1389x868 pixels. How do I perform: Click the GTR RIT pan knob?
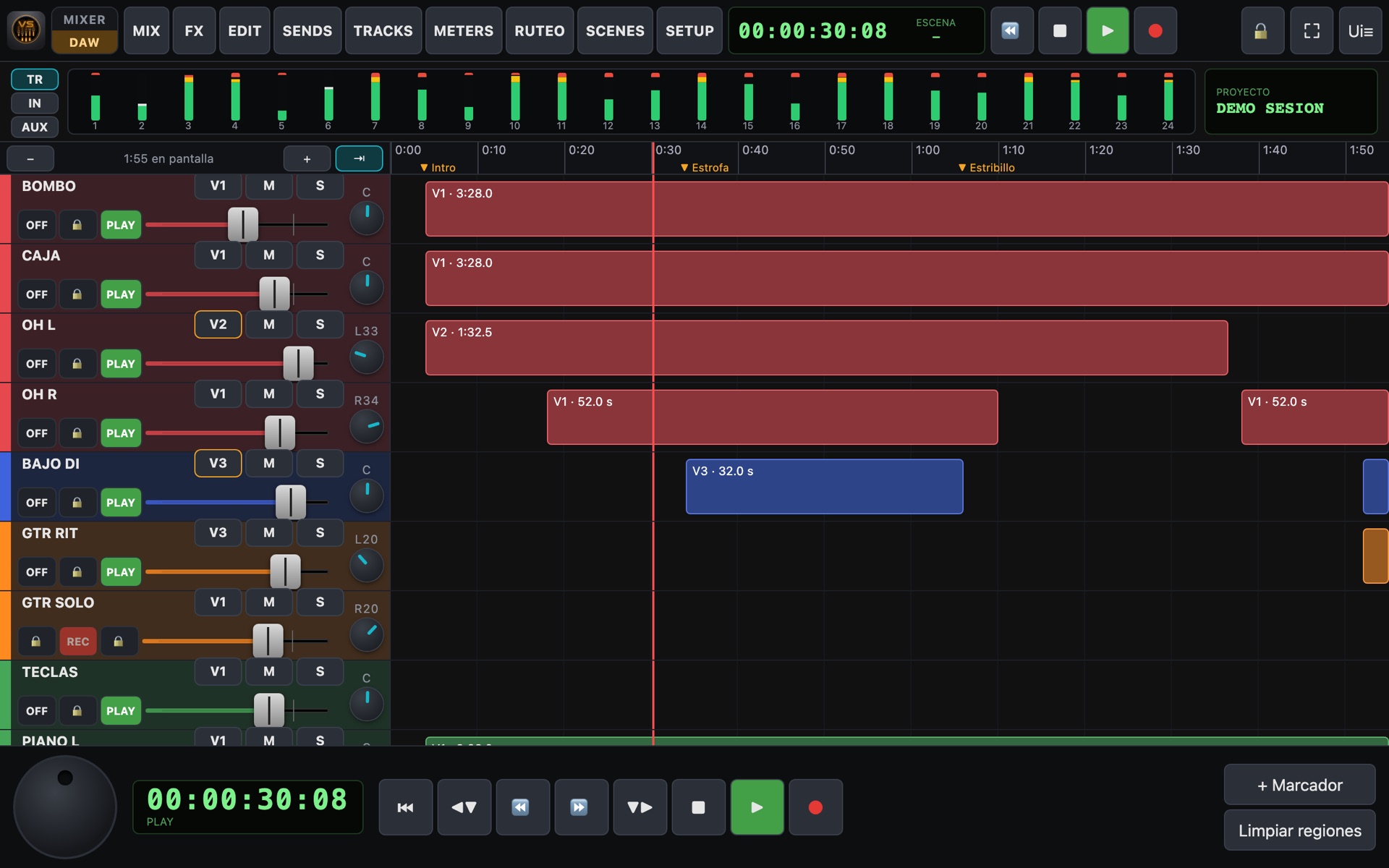coord(366,566)
